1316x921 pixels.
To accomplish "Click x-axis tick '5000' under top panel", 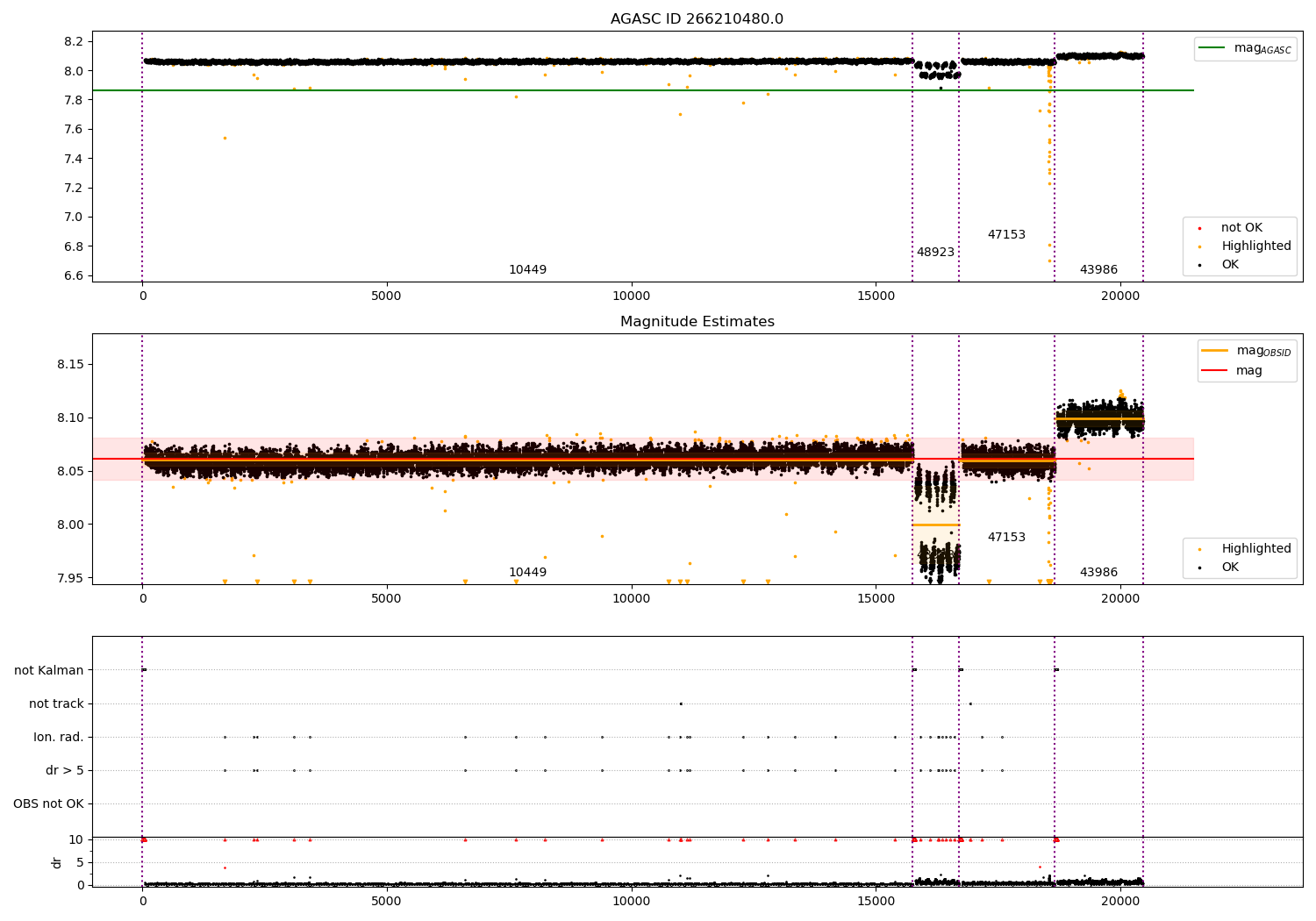I will click(387, 296).
